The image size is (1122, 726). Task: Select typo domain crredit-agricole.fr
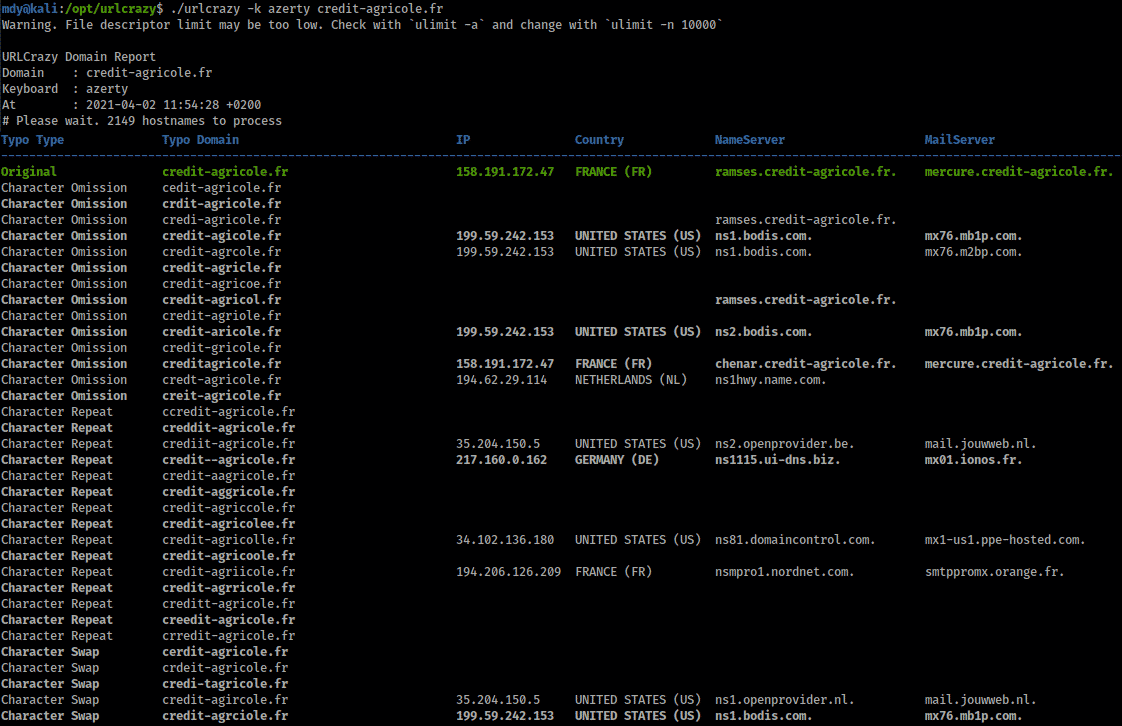pyautogui.click(x=229, y=637)
